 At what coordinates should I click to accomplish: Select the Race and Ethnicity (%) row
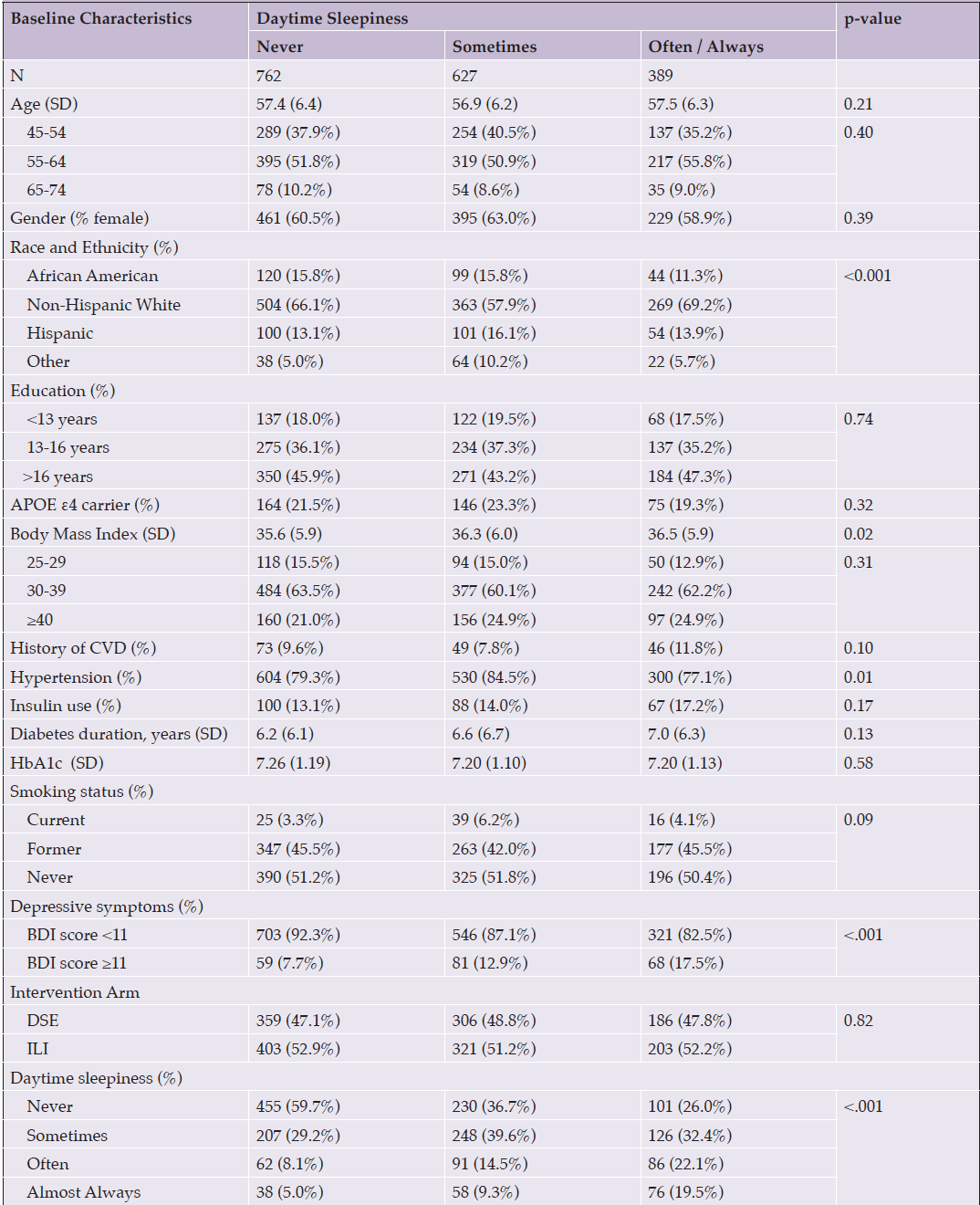click(x=491, y=247)
